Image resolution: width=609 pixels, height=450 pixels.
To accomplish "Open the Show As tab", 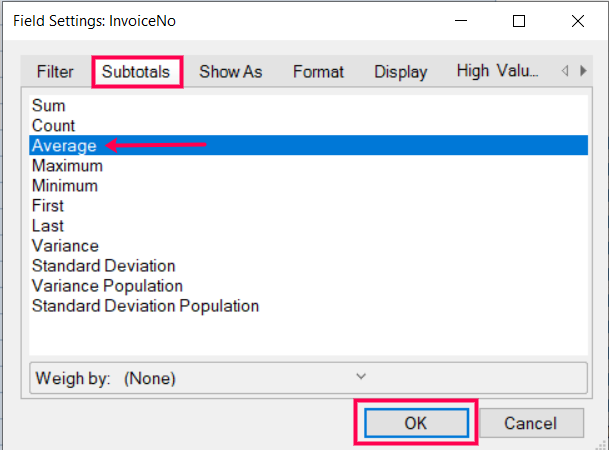I will (x=231, y=71).
